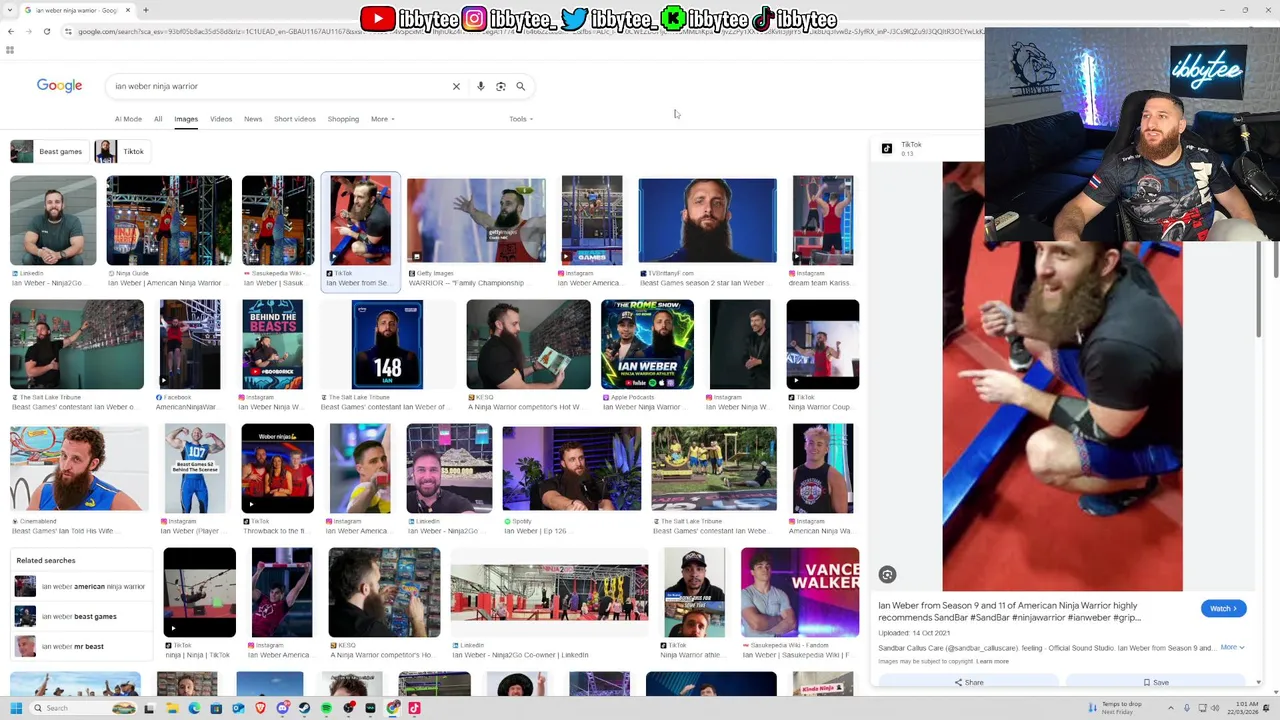Clear the search box with the X icon
Viewport: 1280px width, 720px height.
[456, 86]
